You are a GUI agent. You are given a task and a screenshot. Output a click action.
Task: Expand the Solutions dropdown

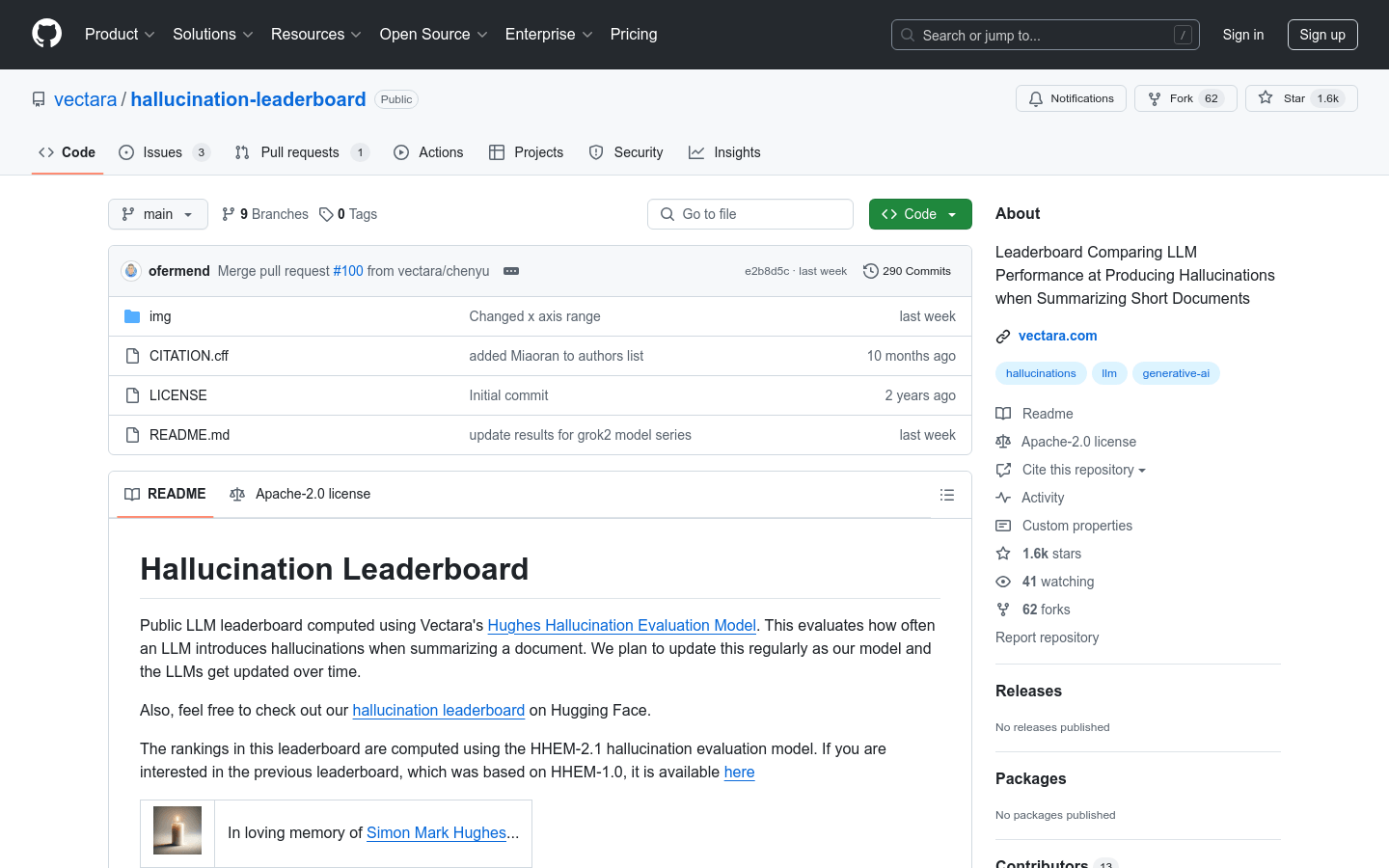[213, 35]
